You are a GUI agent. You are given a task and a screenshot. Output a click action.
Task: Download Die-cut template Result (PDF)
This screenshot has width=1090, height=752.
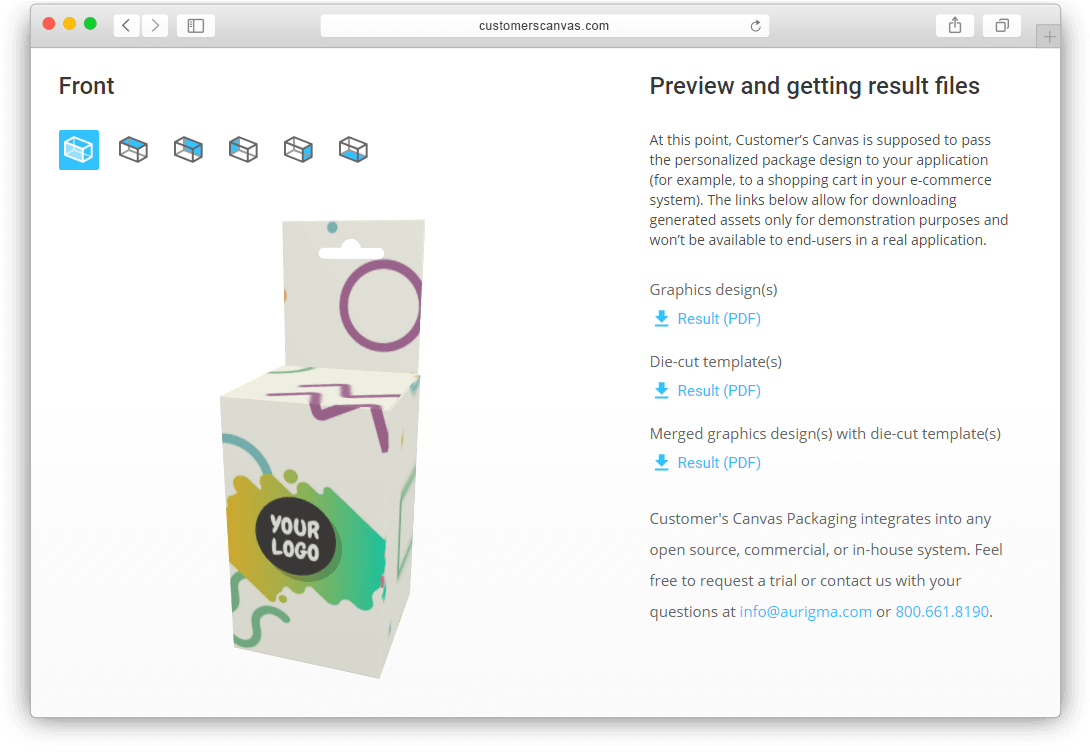click(x=708, y=391)
